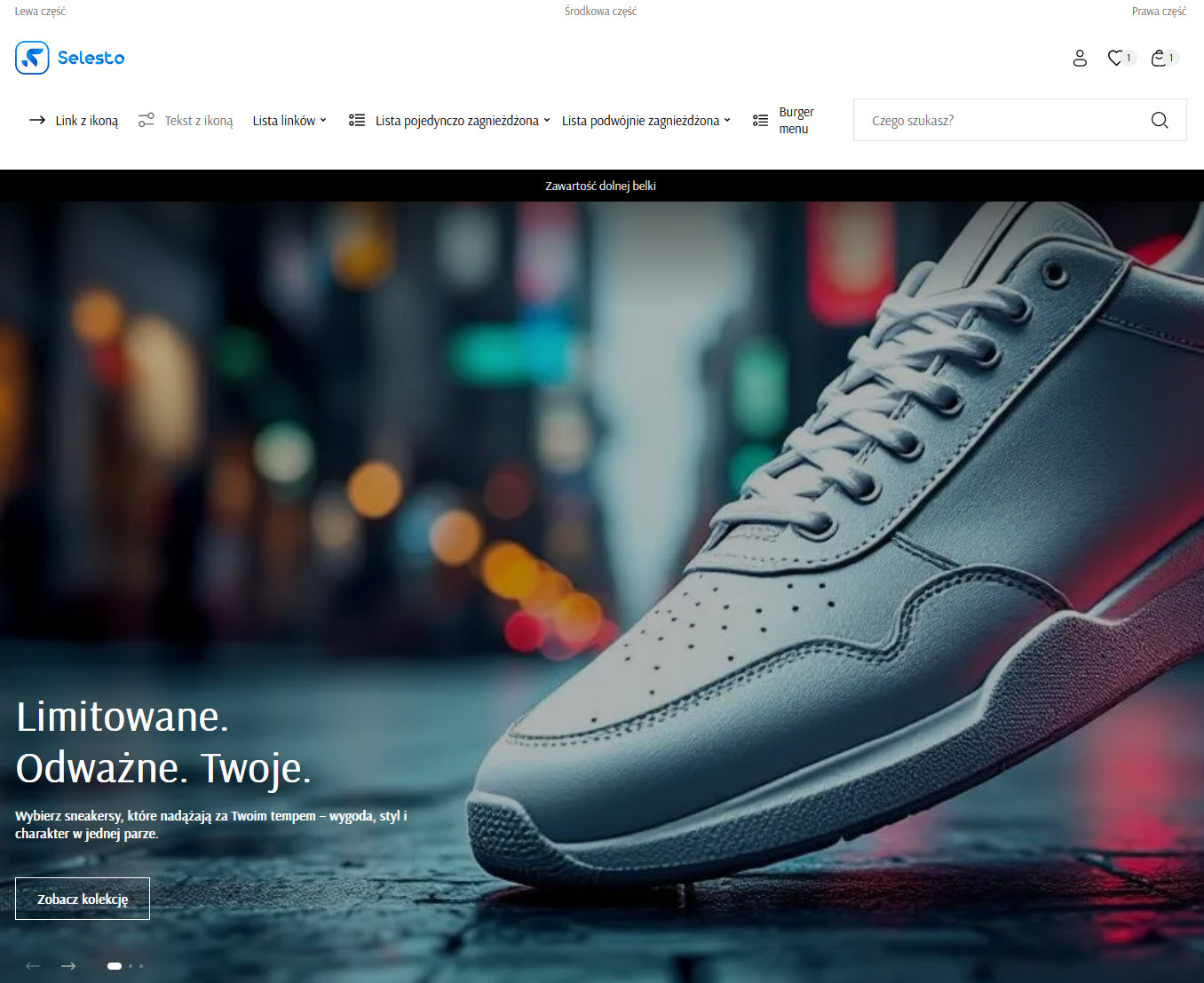Expand the Lista linków dropdown

coord(289,121)
